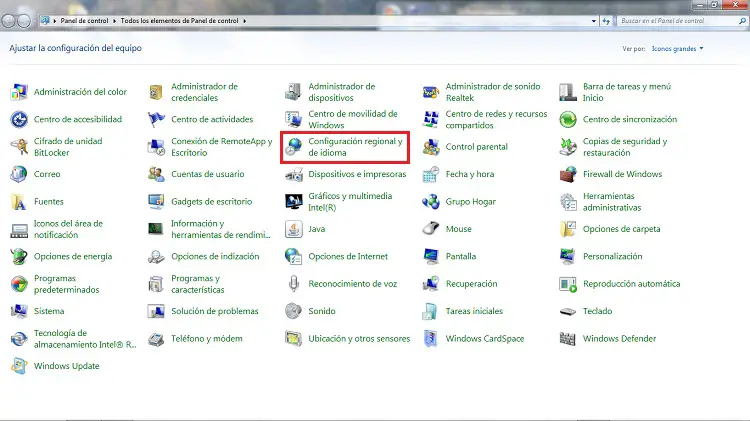Screen dimensions: 750x421
Task: Open the Opciones de indización link
Action: point(215,256)
